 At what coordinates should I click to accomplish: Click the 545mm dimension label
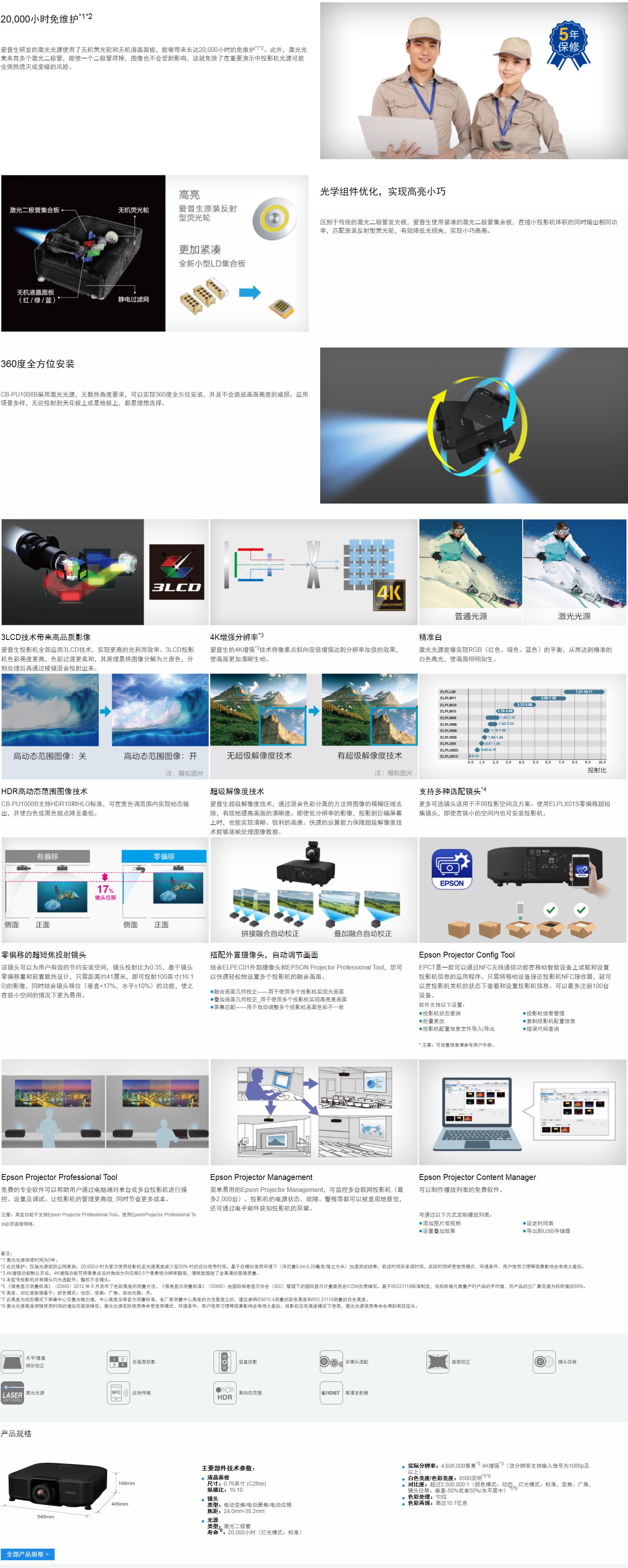(46, 1516)
